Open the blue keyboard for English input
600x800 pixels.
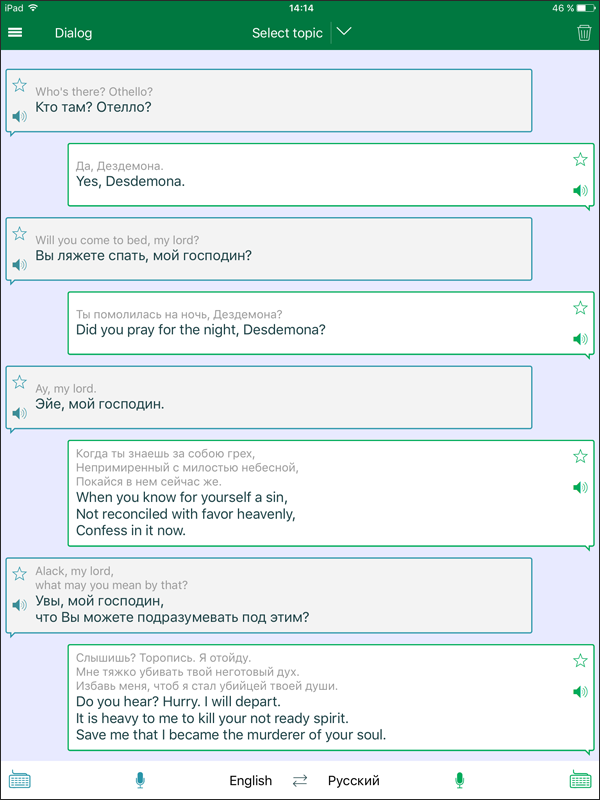tap(19, 780)
